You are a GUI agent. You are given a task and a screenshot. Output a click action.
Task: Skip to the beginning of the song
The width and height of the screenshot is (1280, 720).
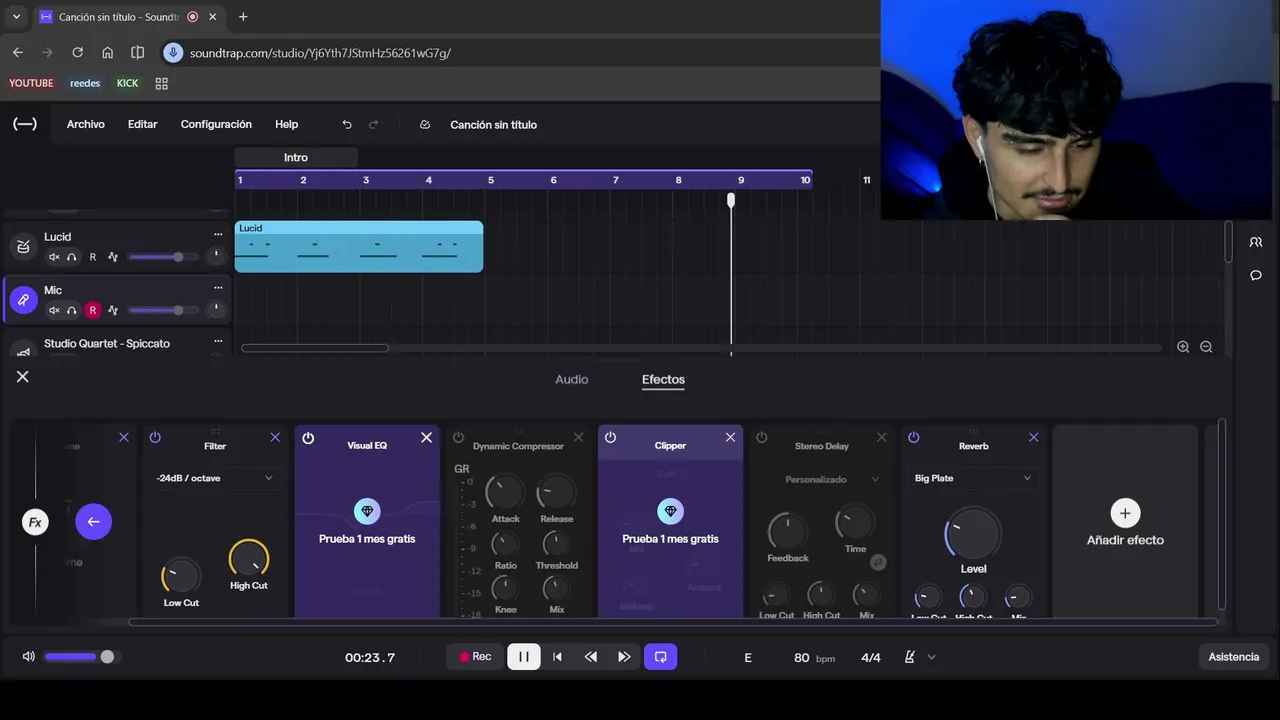tap(557, 657)
